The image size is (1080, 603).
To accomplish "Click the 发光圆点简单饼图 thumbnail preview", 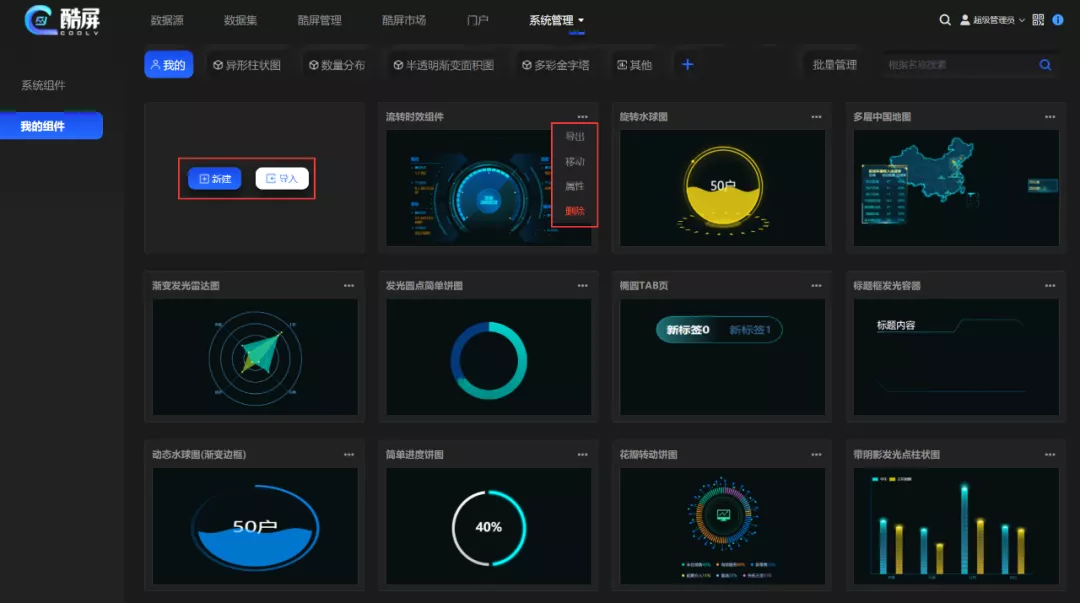I will (488, 357).
